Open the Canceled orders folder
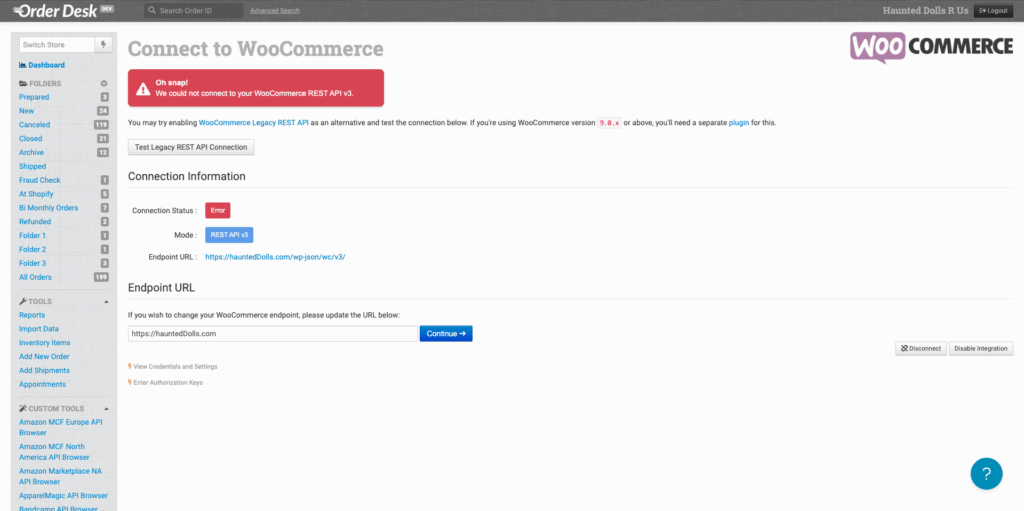 pyautogui.click(x=34, y=125)
